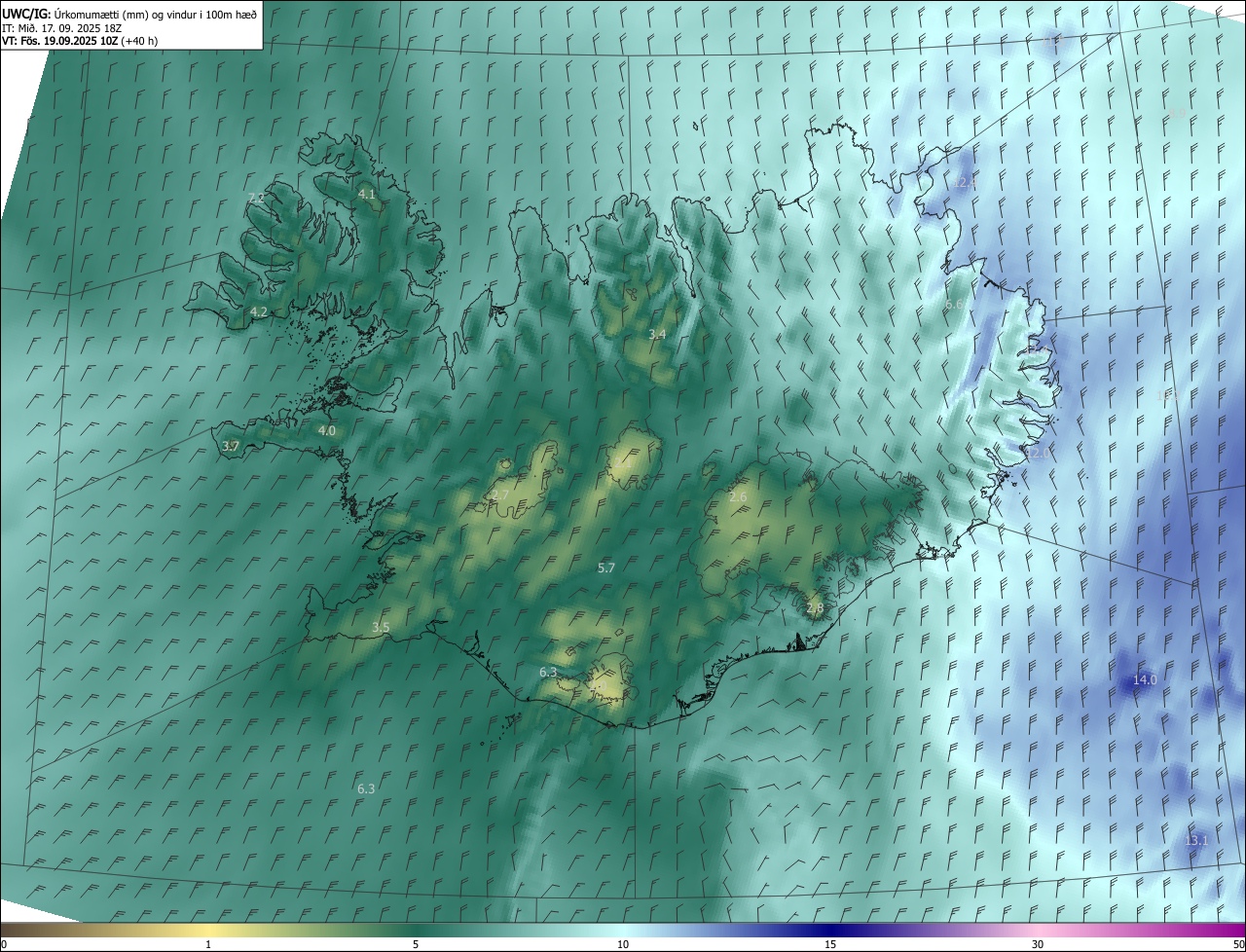Click the 7.2 value in the Westfjords
The height and width of the screenshot is (952, 1246).
pyautogui.click(x=257, y=198)
